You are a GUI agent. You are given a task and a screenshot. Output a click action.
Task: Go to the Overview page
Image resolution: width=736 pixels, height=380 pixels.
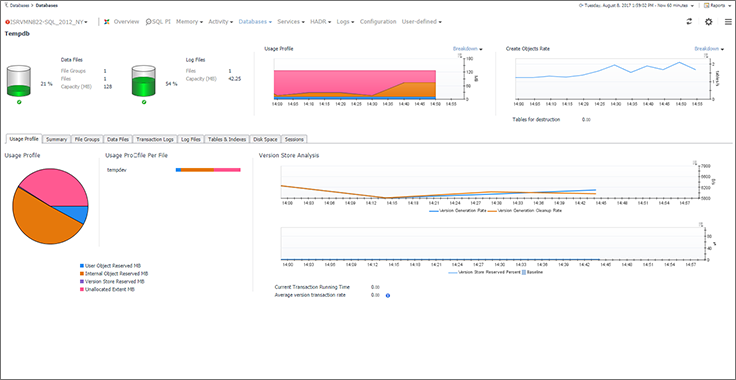126,22
